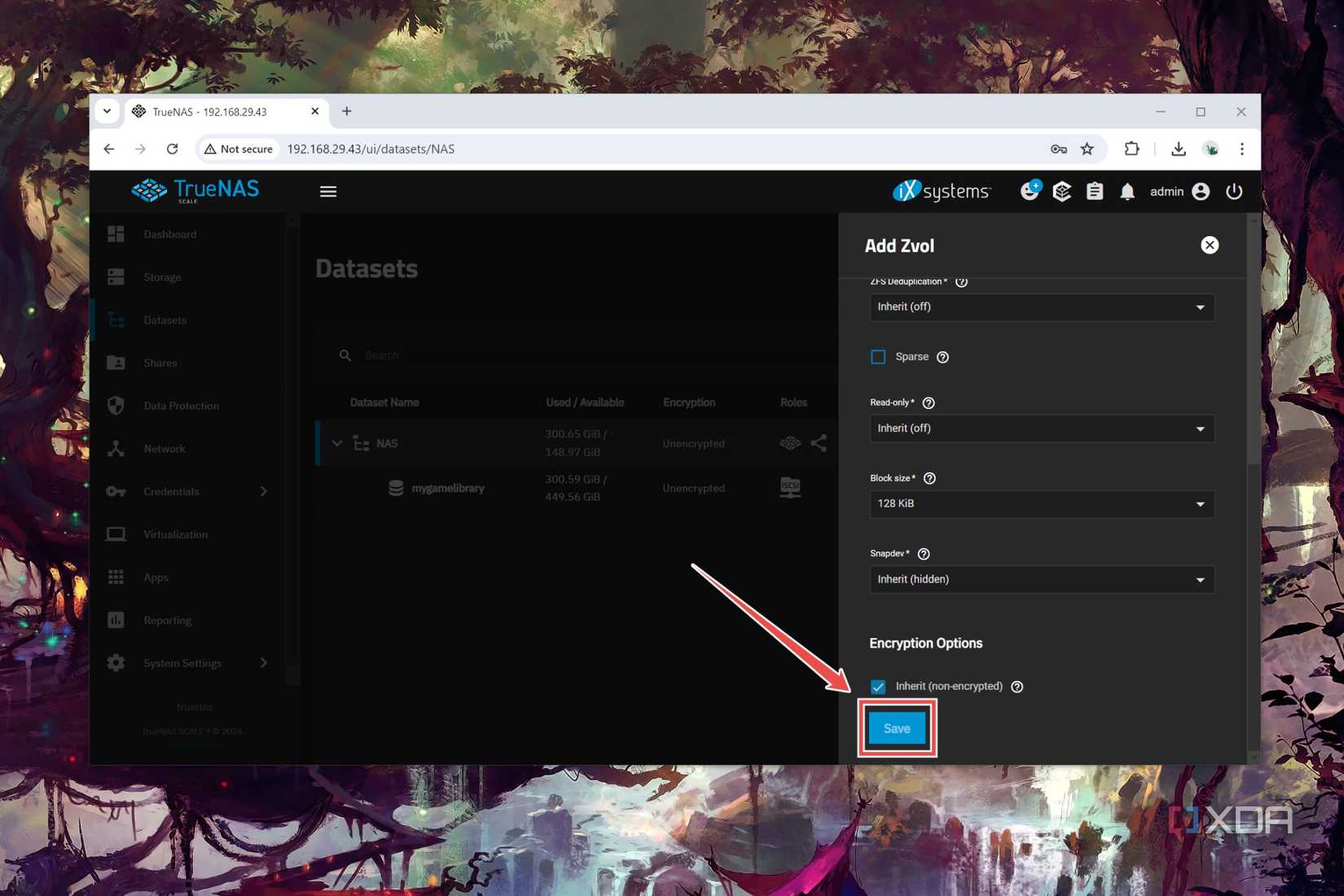Image resolution: width=1344 pixels, height=896 pixels.
Task: Click the share icon on NAS row
Action: click(x=819, y=442)
